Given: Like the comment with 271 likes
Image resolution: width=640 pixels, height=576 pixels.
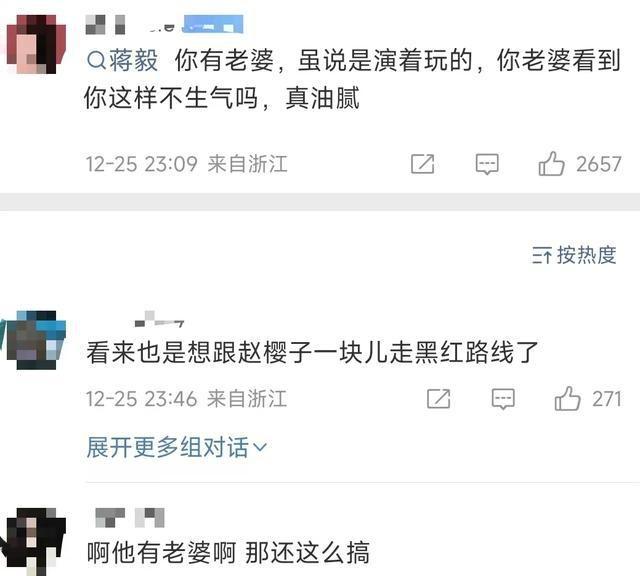Looking at the screenshot, I should pyautogui.click(x=567, y=399).
